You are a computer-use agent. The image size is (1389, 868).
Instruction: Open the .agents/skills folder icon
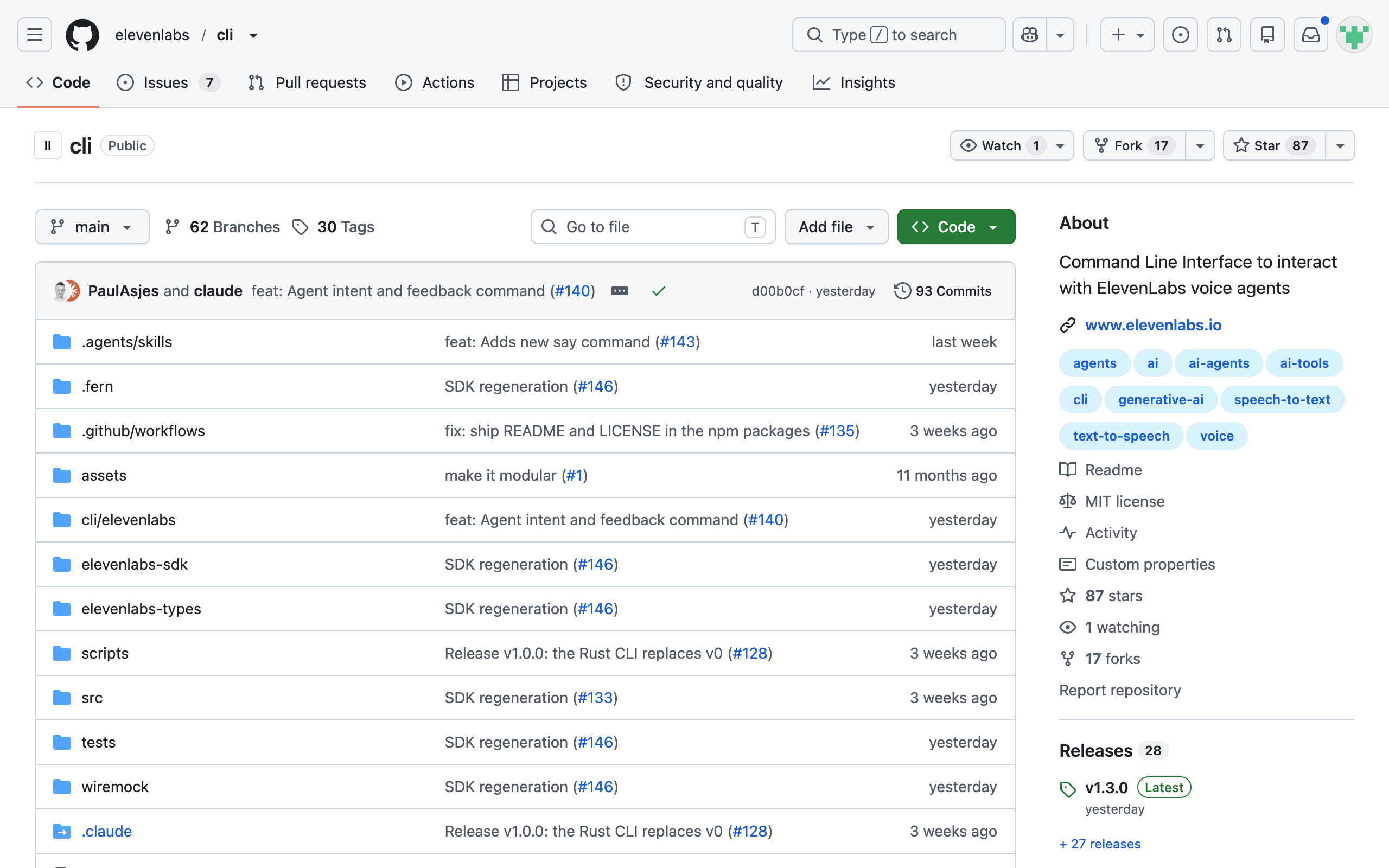tap(62, 342)
